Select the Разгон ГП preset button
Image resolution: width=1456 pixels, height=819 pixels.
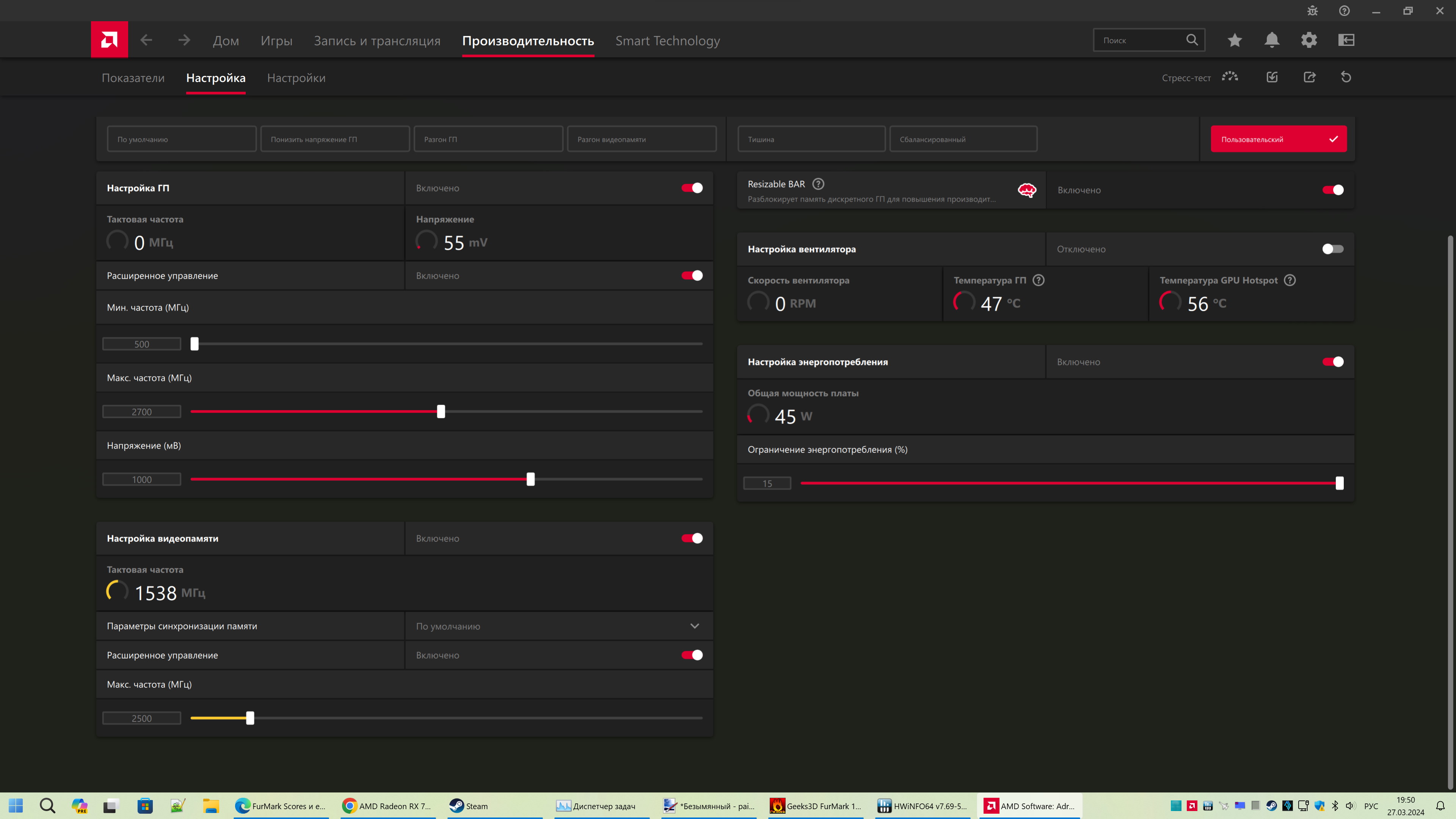pyautogui.click(x=488, y=139)
